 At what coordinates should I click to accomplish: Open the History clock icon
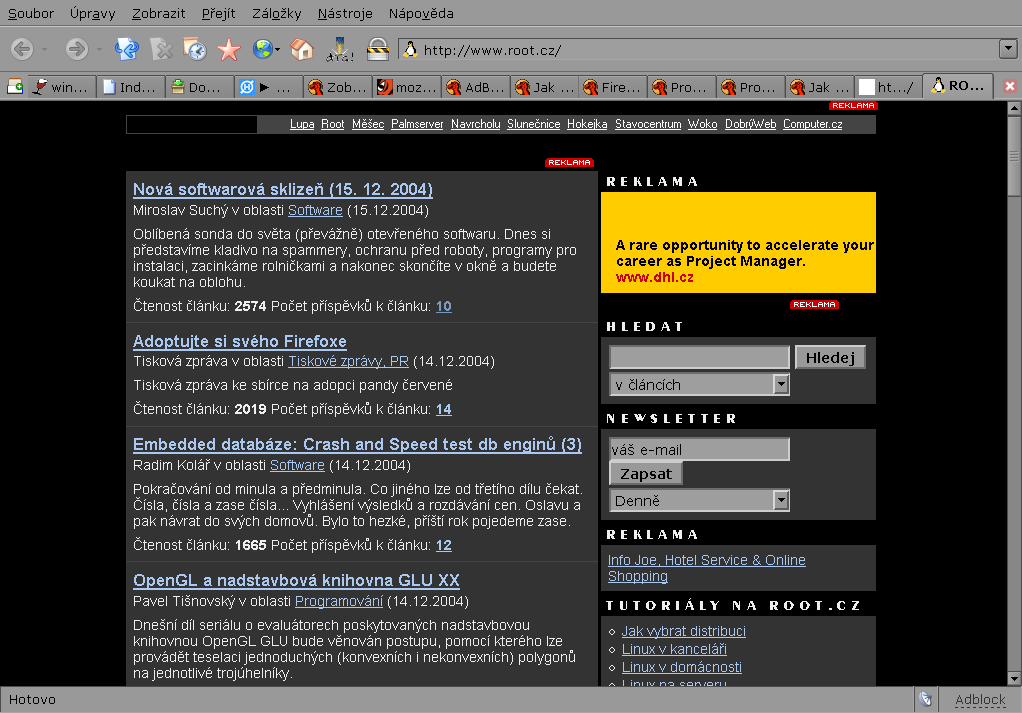tap(194, 50)
